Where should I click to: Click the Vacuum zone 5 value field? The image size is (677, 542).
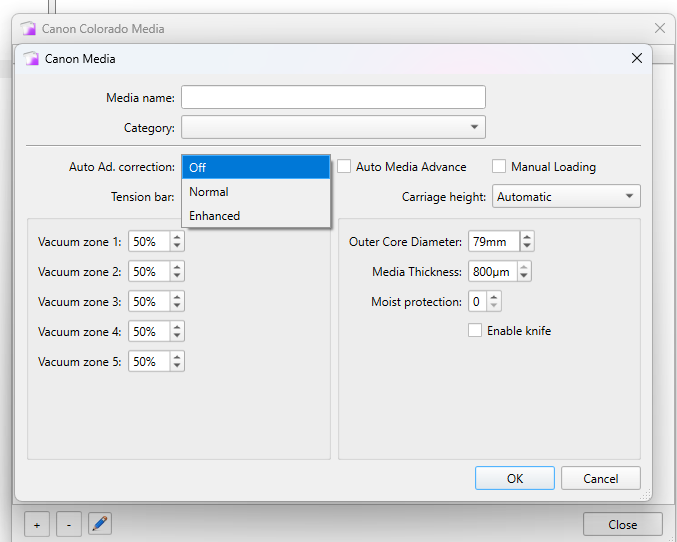tap(149, 361)
